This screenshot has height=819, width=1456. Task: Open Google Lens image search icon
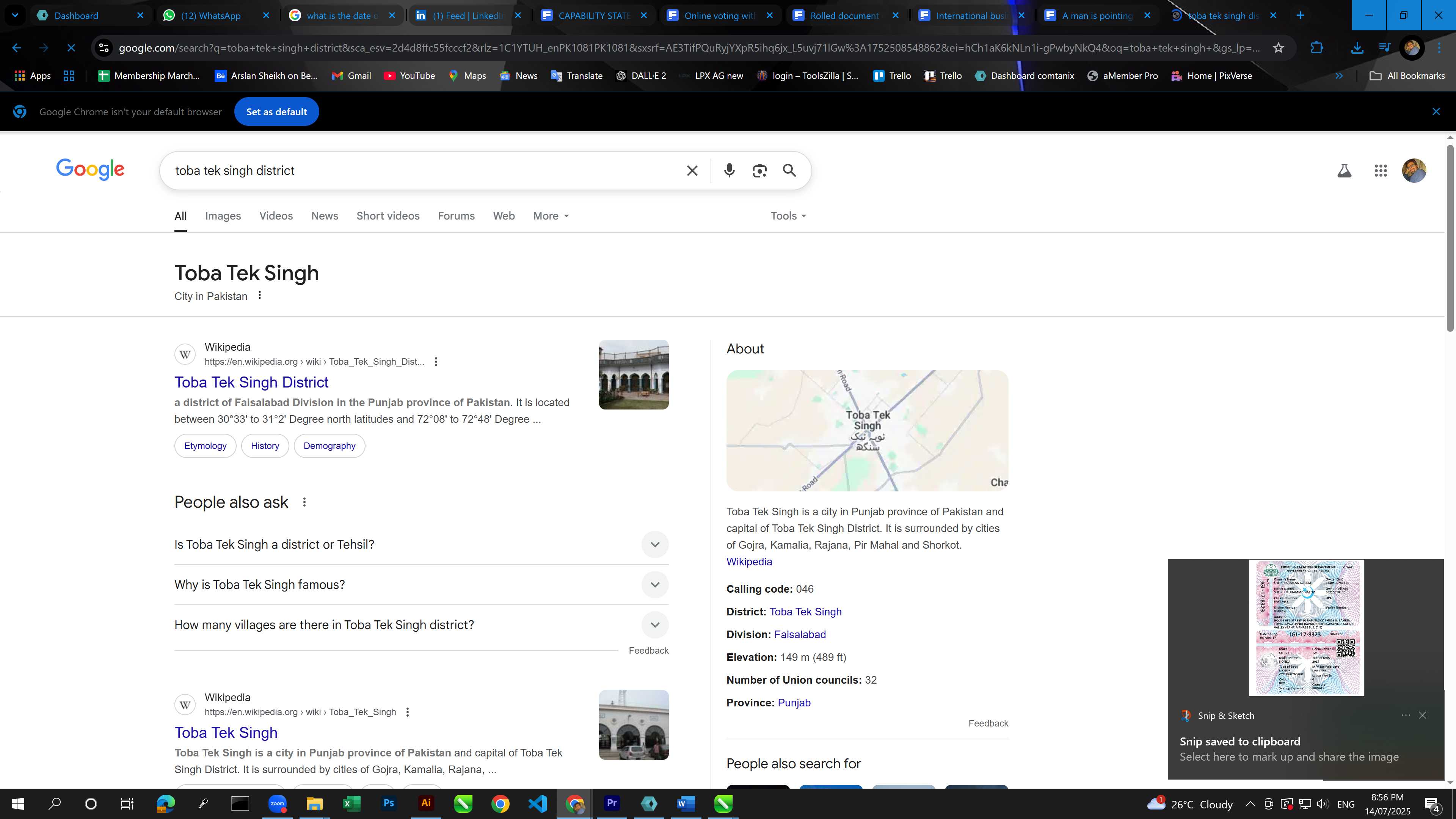click(759, 170)
